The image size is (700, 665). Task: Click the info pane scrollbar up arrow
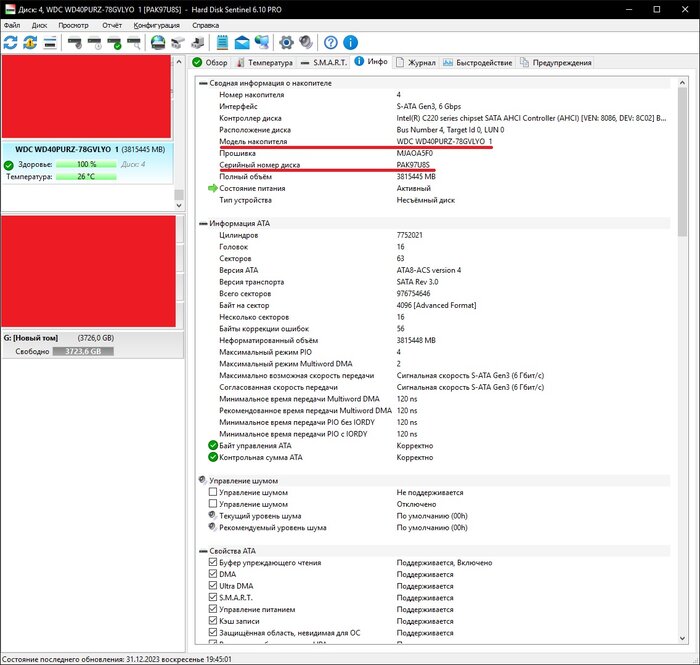[682, 83]
